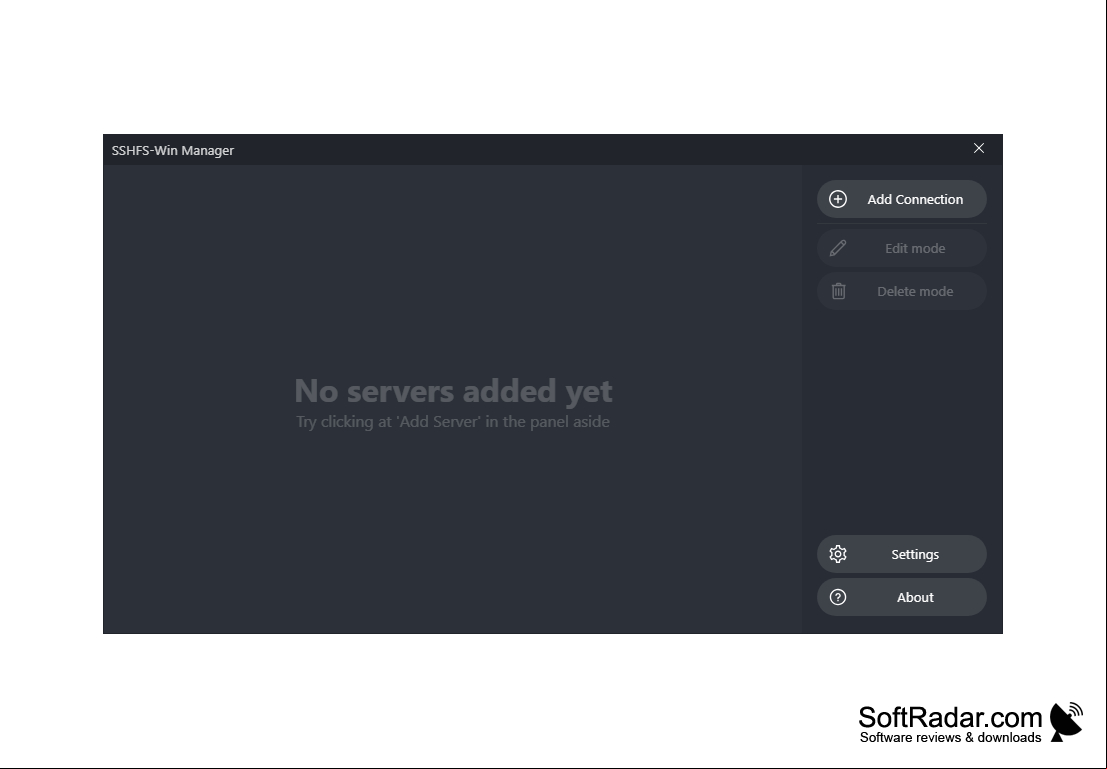The width and height of the screenshot is (1107, 769).
Task: Click the trash can icon
Action: pyautogui.click(x=838, y=291)
